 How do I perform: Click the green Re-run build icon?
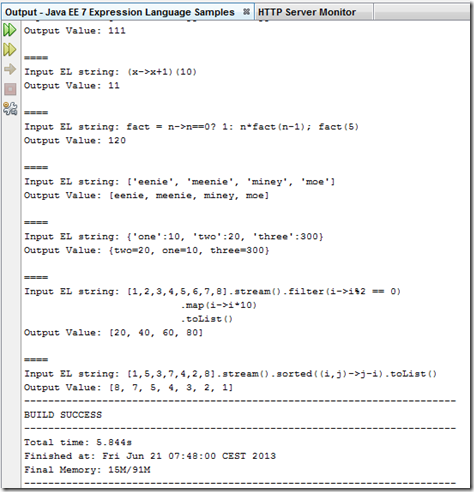point(10,30)
